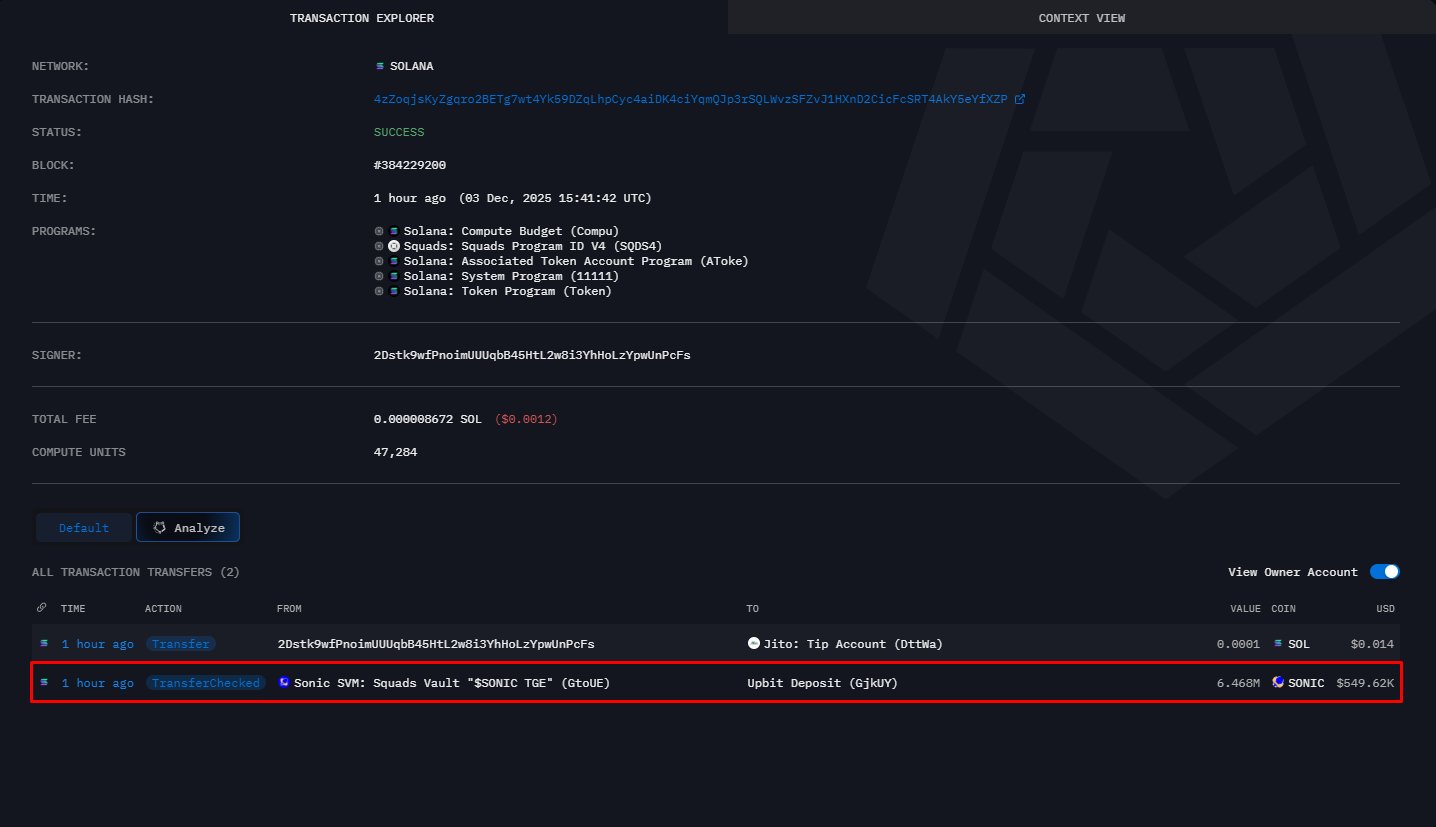Click the small round icon left of Compute Budget
The height and width of the screenshot is (827, 1436).
tap(379, 231)
